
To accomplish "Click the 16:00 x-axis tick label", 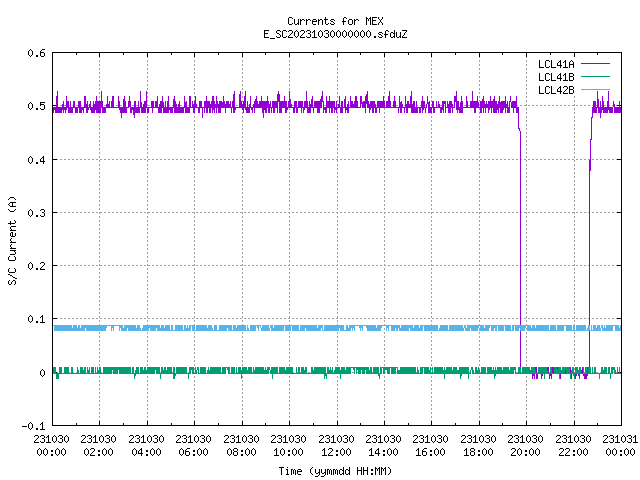I will tap(430, 452).
